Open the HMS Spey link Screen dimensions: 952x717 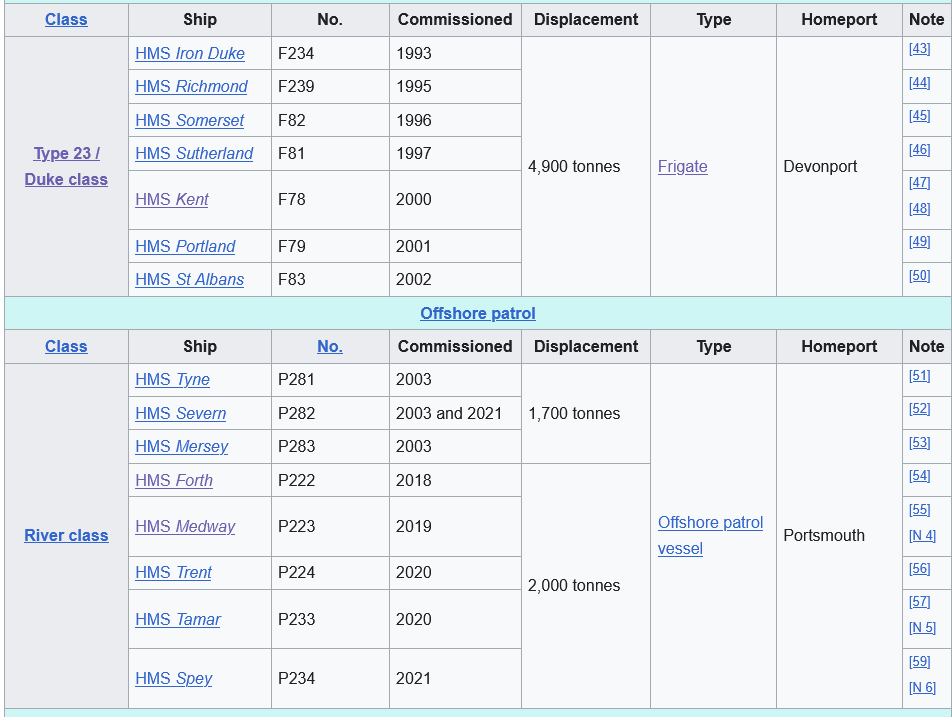click(174, 678)
